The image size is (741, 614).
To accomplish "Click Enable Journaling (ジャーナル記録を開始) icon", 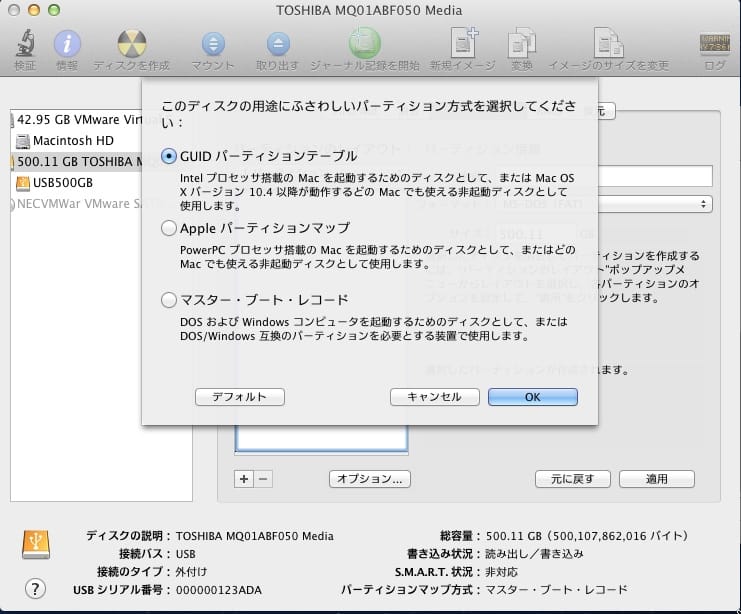I will click(364, 43).
